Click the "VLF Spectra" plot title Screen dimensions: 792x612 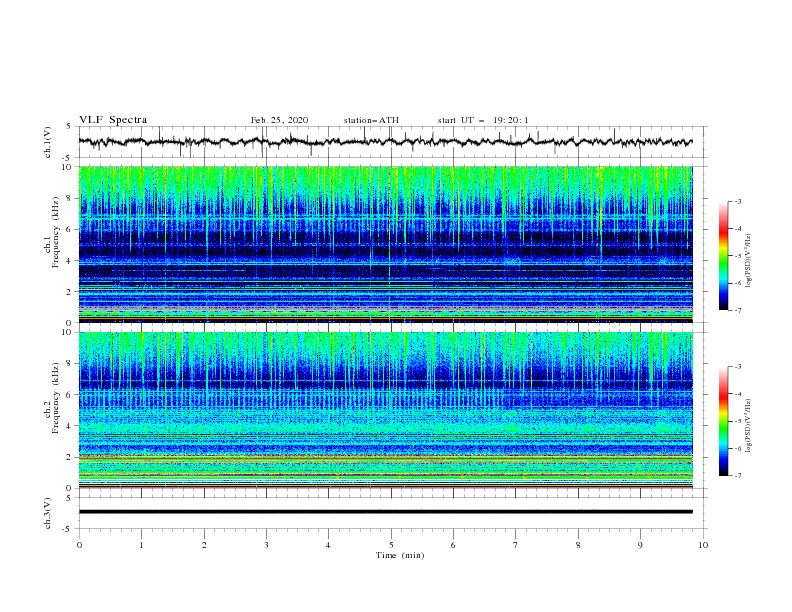click(x=113, y=120)
